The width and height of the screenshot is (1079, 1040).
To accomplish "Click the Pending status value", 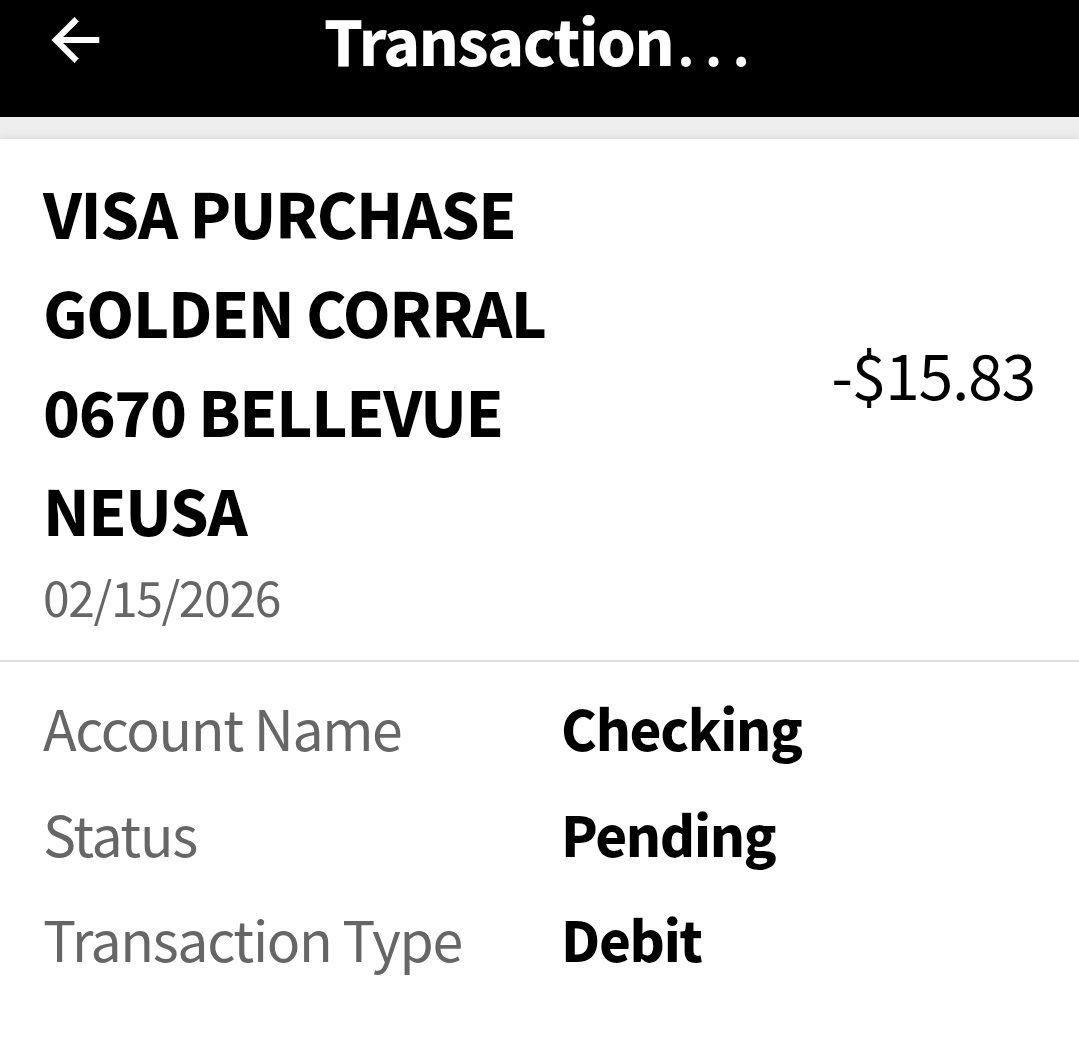I will pos(669,836).
